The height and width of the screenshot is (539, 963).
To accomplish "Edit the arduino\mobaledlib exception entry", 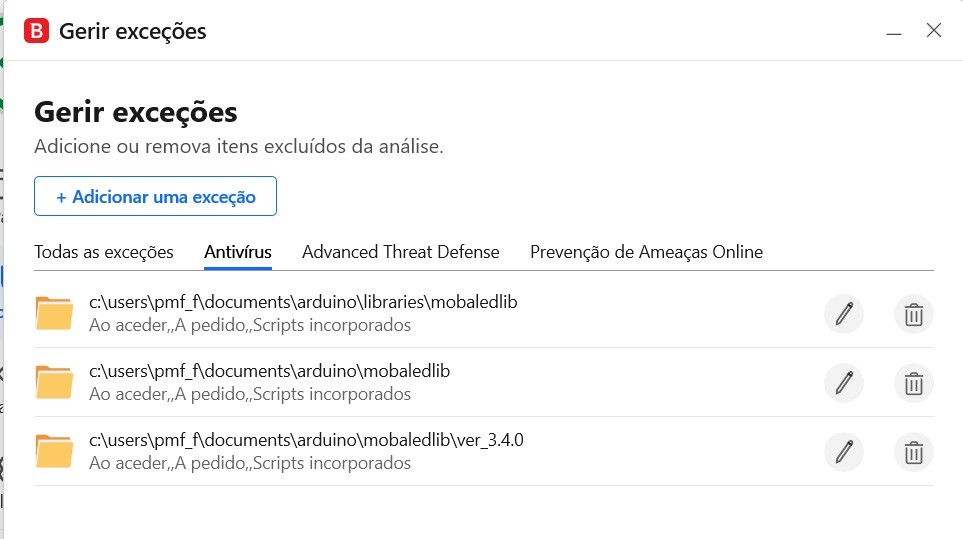I will pyautogui.click(x=843, y=383).
